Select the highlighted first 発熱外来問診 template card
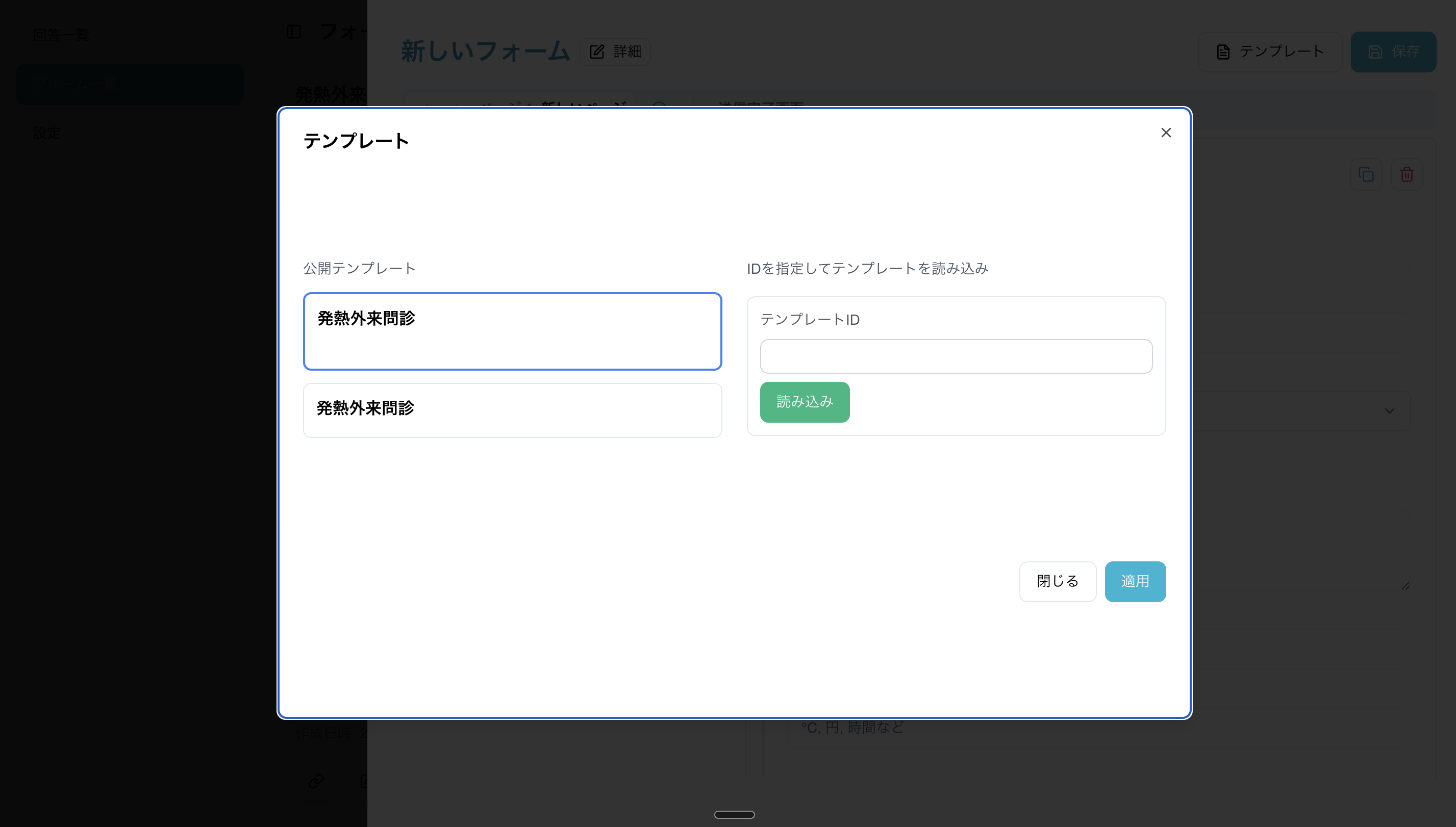The height and width of the screenshot is (827, 1456). coord(512,331)
